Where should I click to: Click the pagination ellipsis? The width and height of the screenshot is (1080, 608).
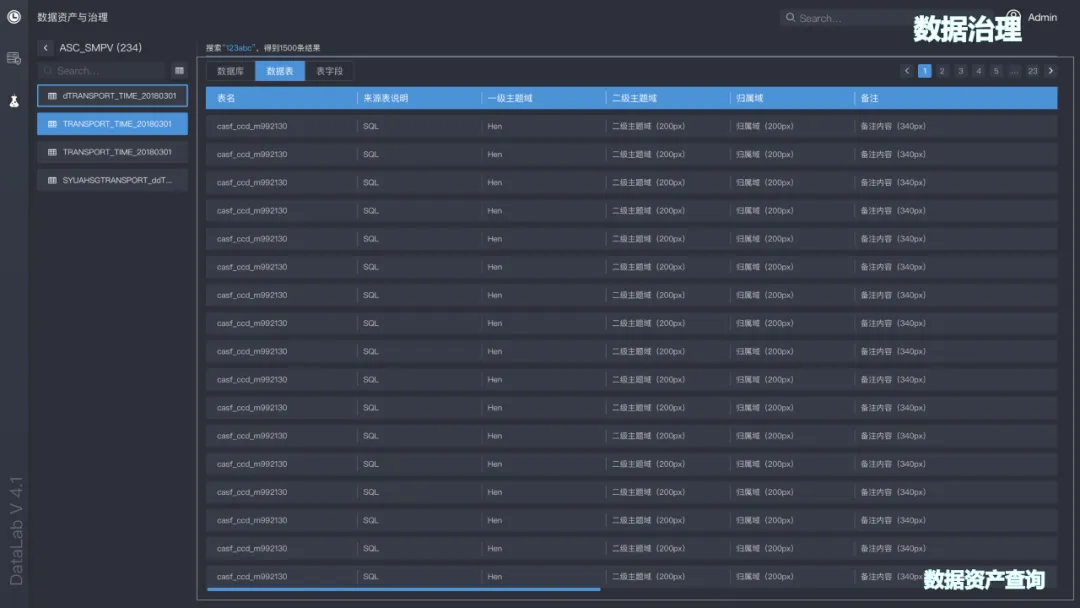tap(1014, 71)
